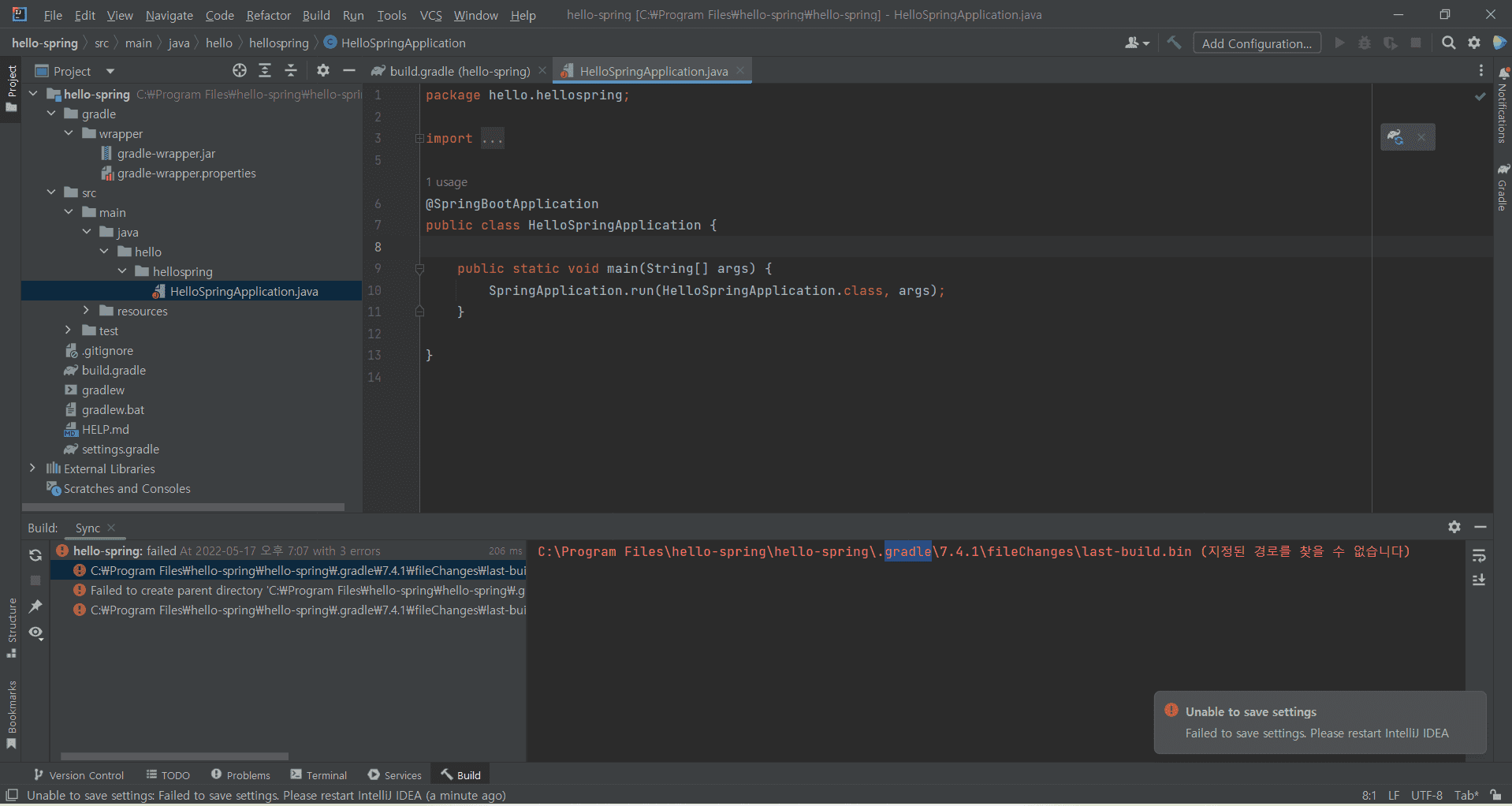Open the Terminal tool tab
The image size is (1512, 806).
coord(318,775)
